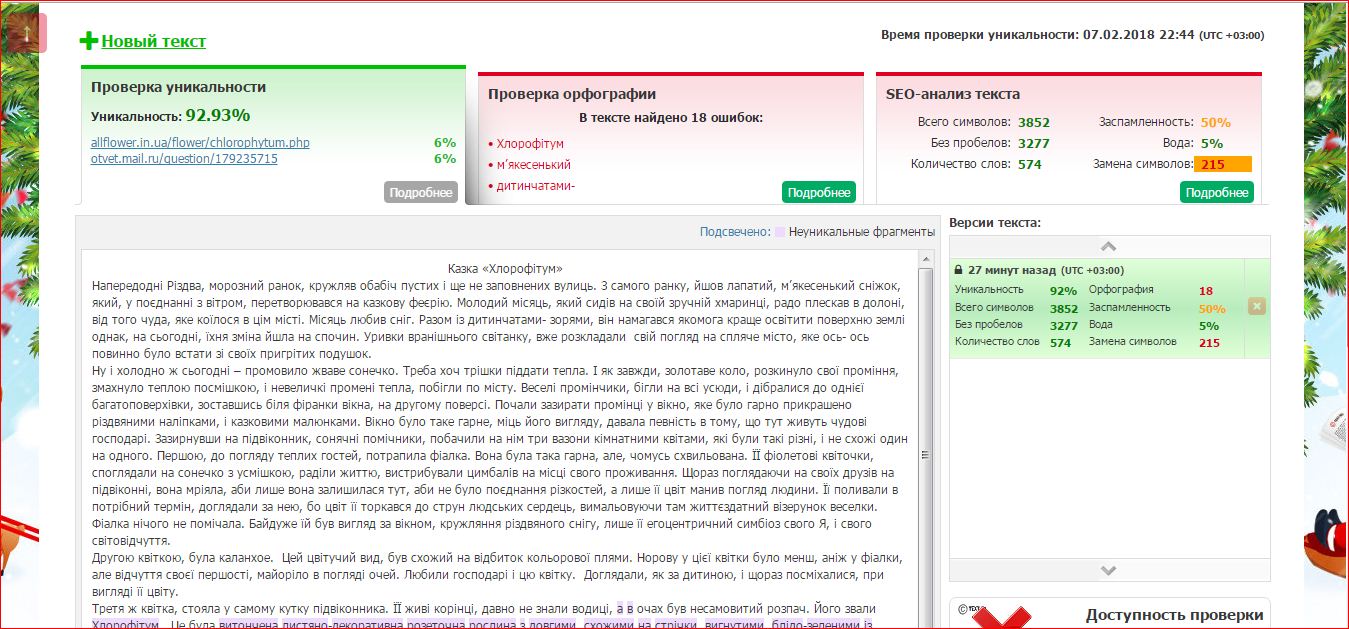Image resolution: width=1349 pixels, height=629 pixels.
Task: Open the Новый текст link
Action: [x=153, y=41]
